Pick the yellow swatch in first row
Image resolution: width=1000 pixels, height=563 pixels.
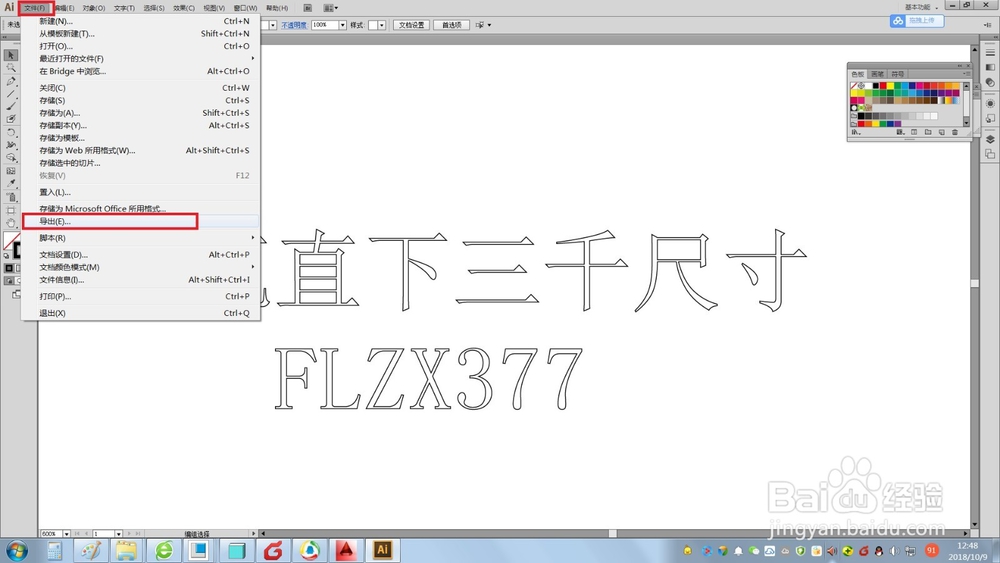point(890,85)
